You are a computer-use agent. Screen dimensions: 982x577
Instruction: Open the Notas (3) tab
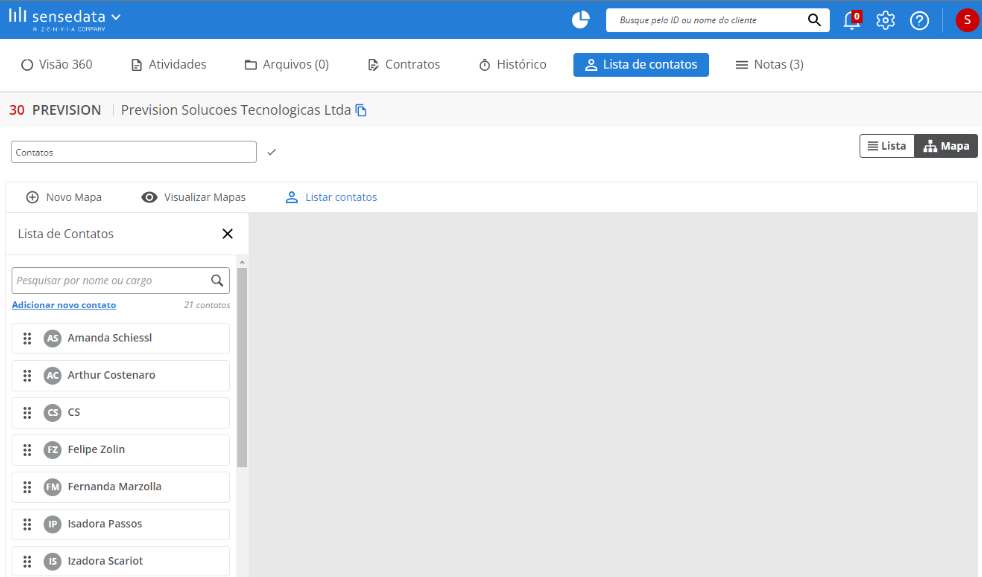point(769,65)
